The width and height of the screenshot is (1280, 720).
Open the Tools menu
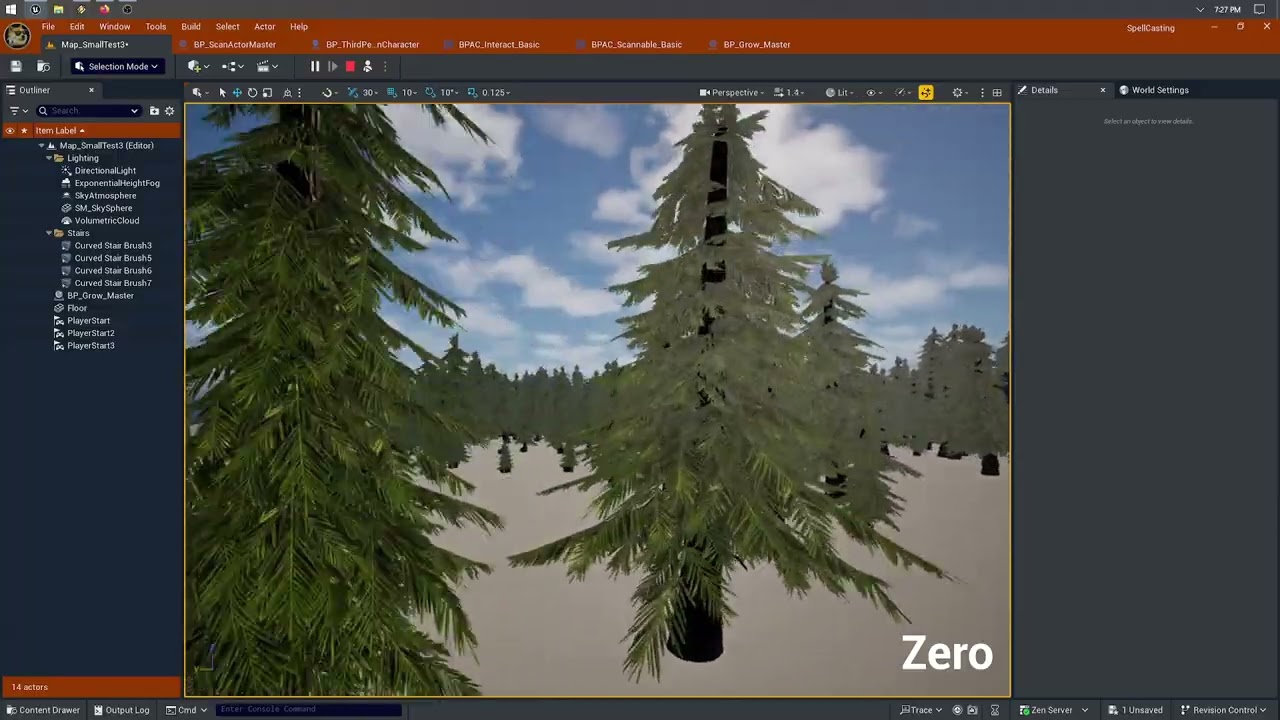[155, 27]
